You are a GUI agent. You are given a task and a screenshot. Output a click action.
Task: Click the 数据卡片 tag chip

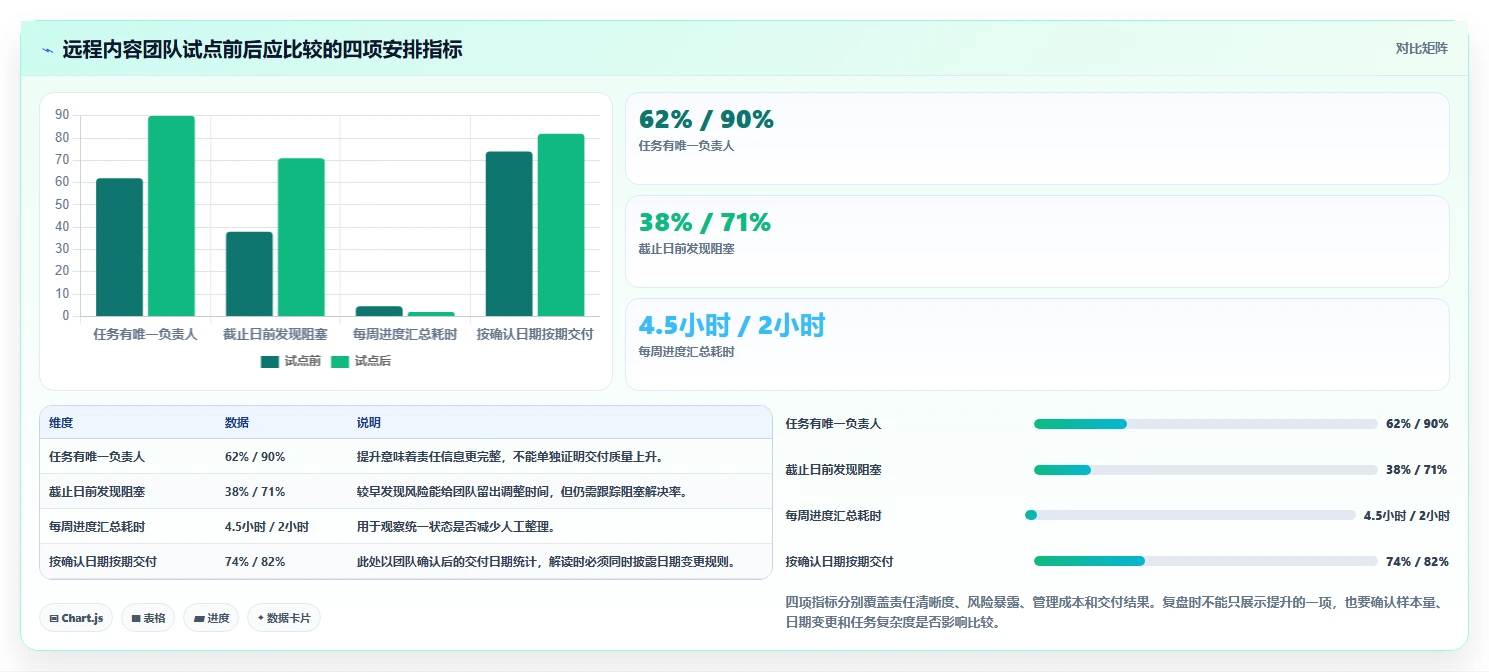click(x=284, y=618)
